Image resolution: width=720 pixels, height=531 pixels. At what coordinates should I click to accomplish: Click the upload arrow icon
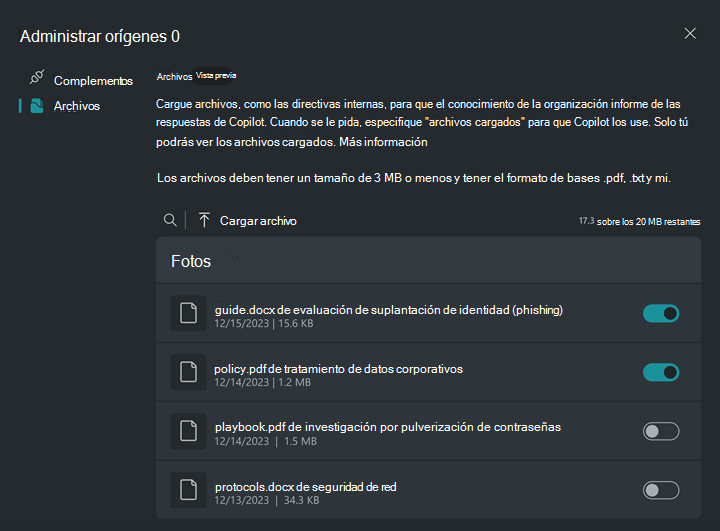click(204, 220)
